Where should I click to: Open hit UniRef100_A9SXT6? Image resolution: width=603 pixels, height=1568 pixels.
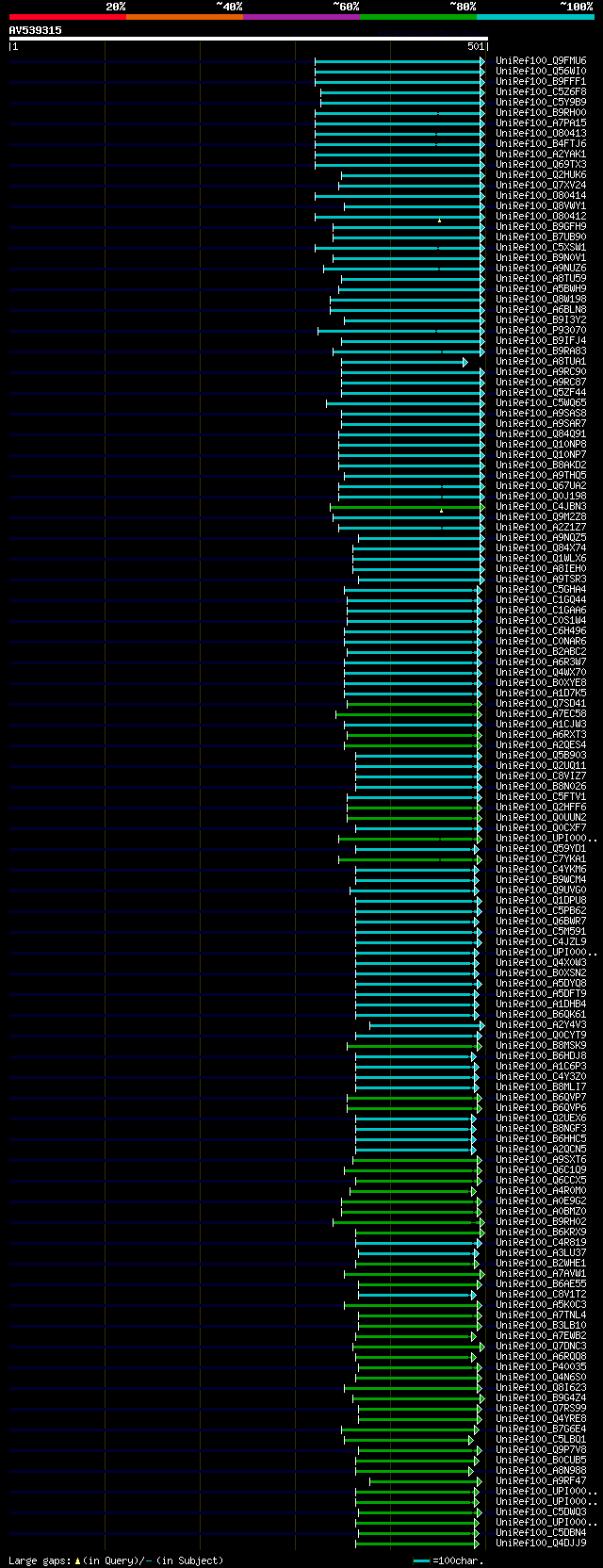pos(541,1159)
